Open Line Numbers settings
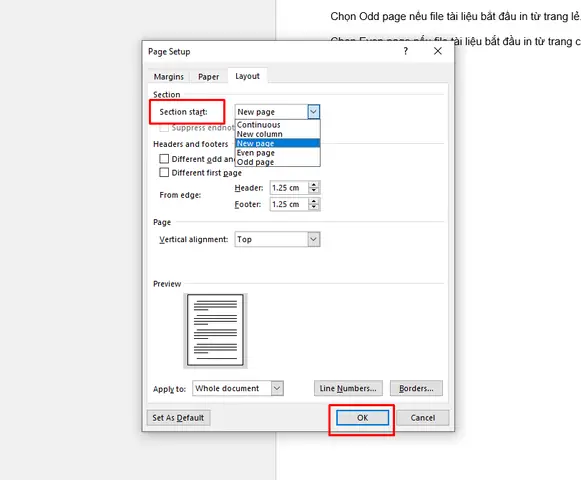Viewport: 581px width, 480px height. (348, 388)
